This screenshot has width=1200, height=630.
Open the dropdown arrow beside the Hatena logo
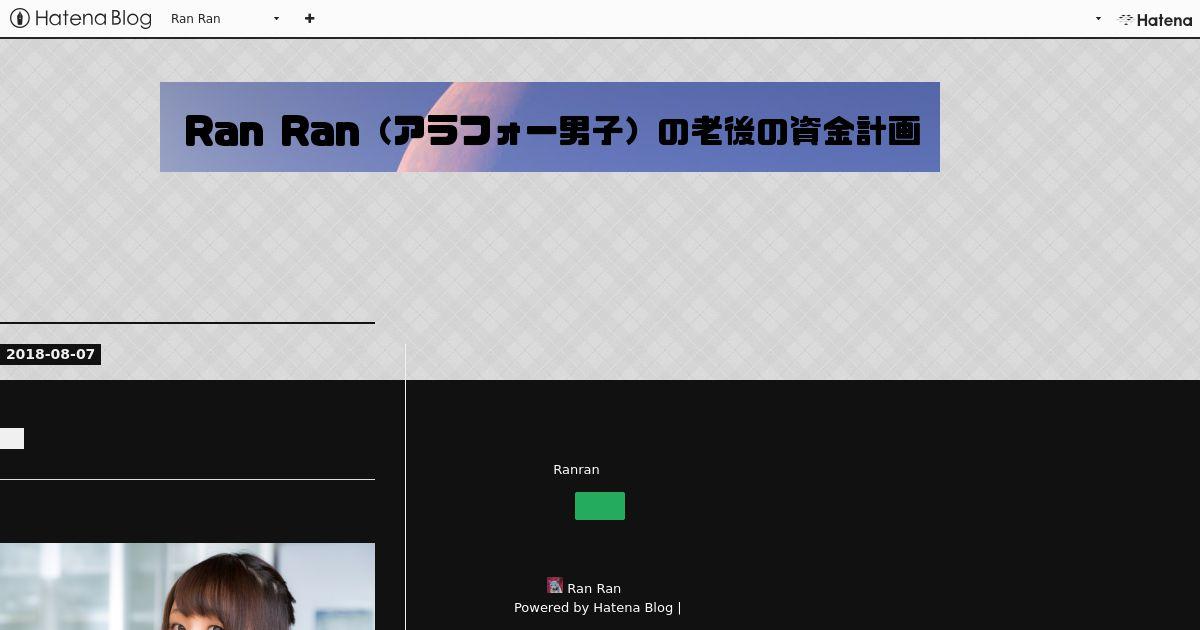(x=1098, y=18)
